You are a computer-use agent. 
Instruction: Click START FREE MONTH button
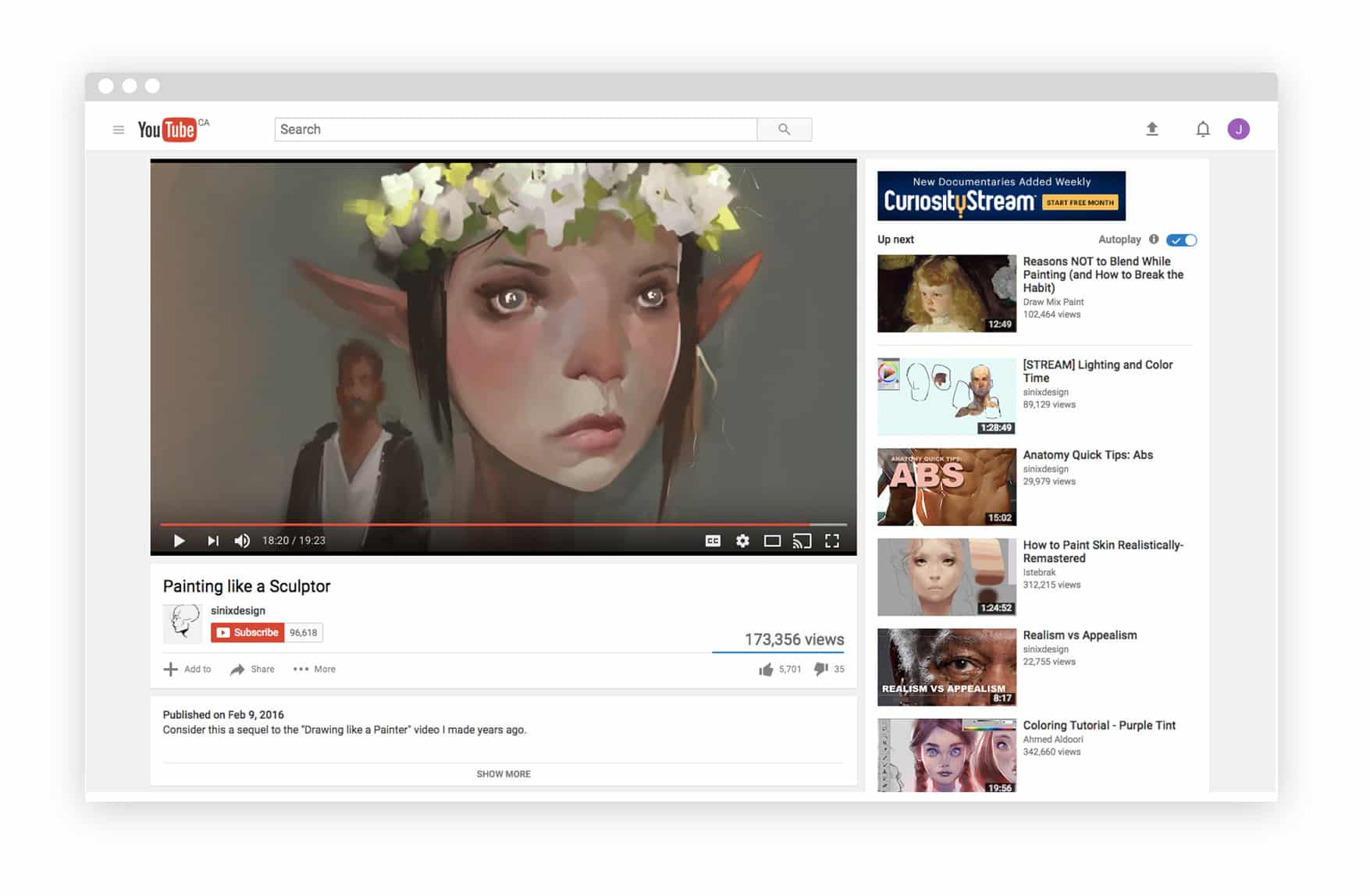coord(1080,202)
